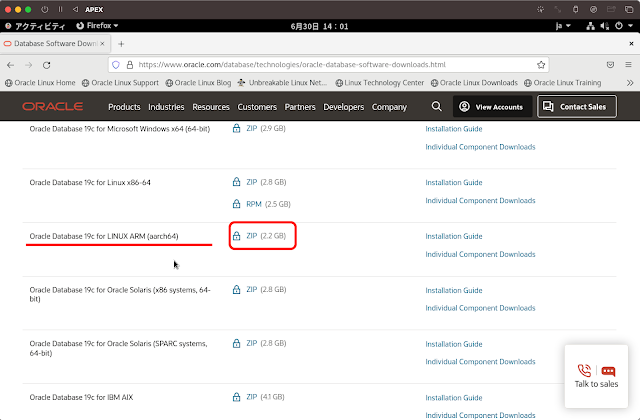Open the Oracle site search icon
The width and height of the screenshot is (640, 420).
pyautogui.click(x=436, y=107)
